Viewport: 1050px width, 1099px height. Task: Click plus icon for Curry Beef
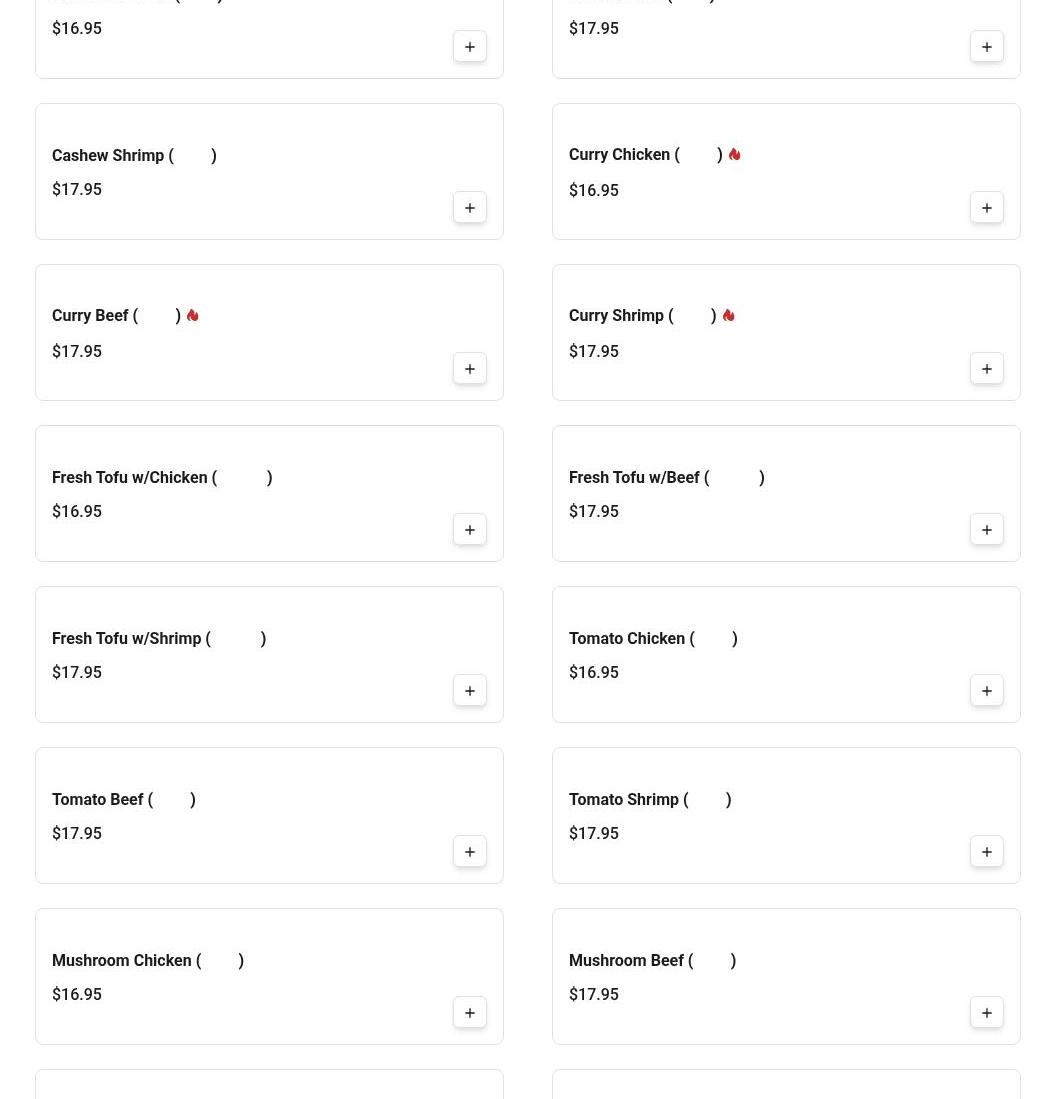pyautogui.click(x=469, y=368)
